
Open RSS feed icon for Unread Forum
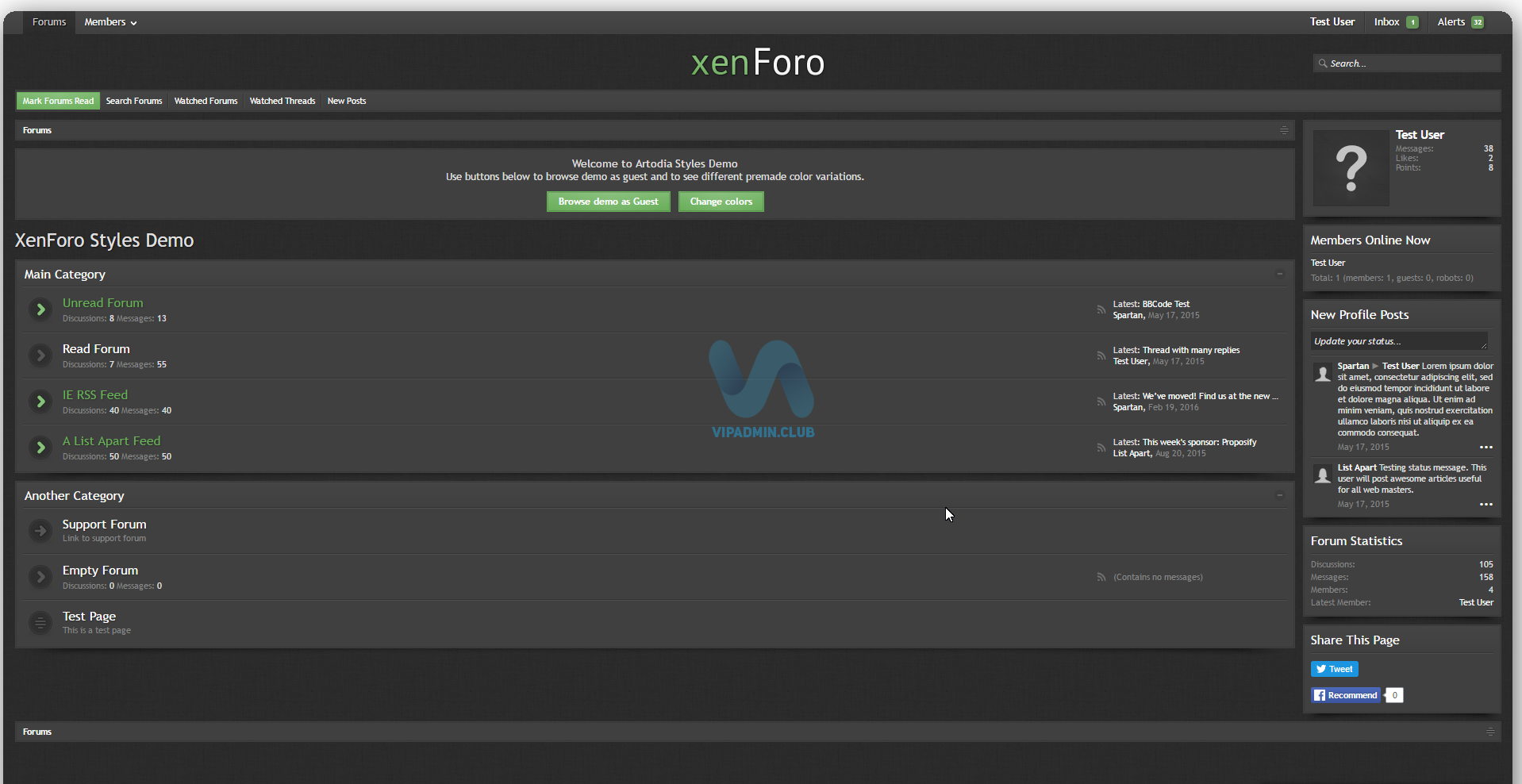1101,309
